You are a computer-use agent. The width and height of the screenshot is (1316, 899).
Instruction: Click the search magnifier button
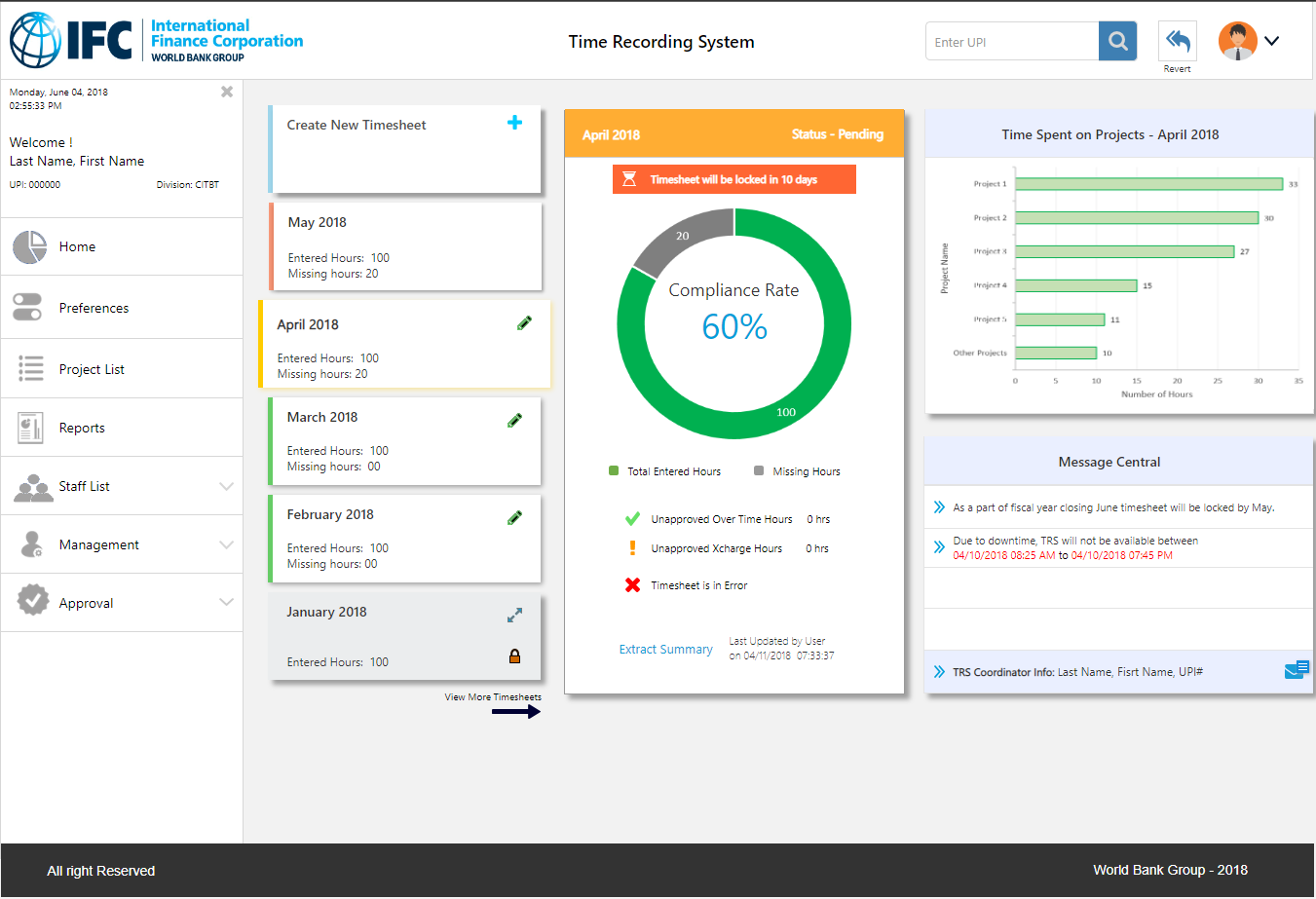point(1117,41)
